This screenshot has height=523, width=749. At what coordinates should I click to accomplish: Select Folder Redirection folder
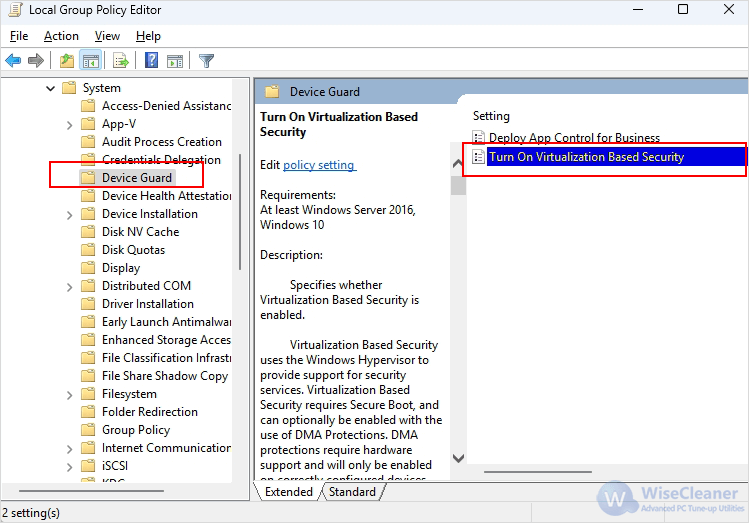pos(150,412)
